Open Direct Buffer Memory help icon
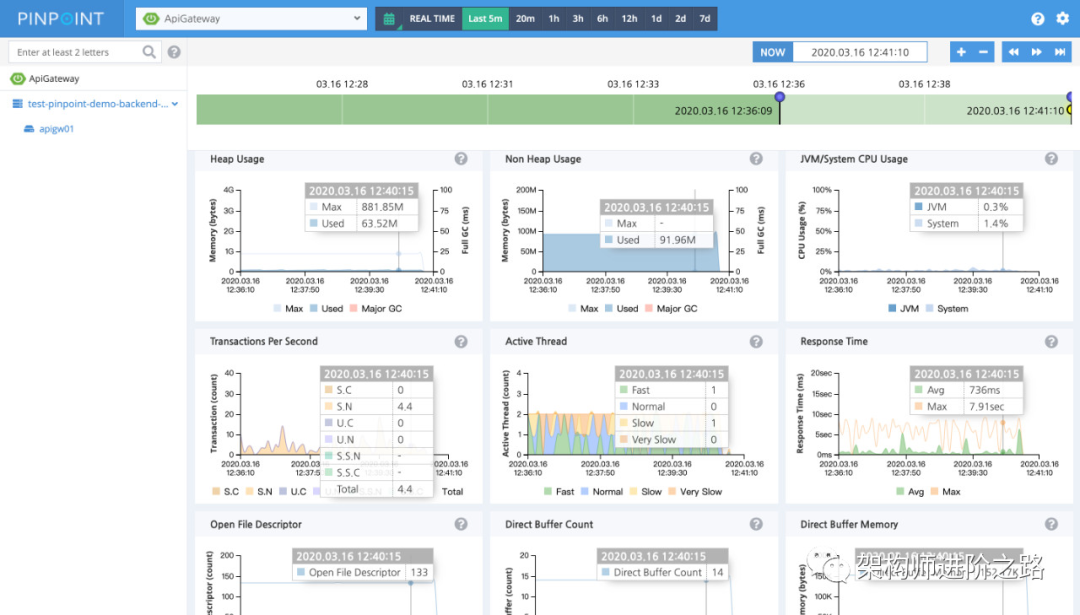1080x615 pixels. point(1051,524)
